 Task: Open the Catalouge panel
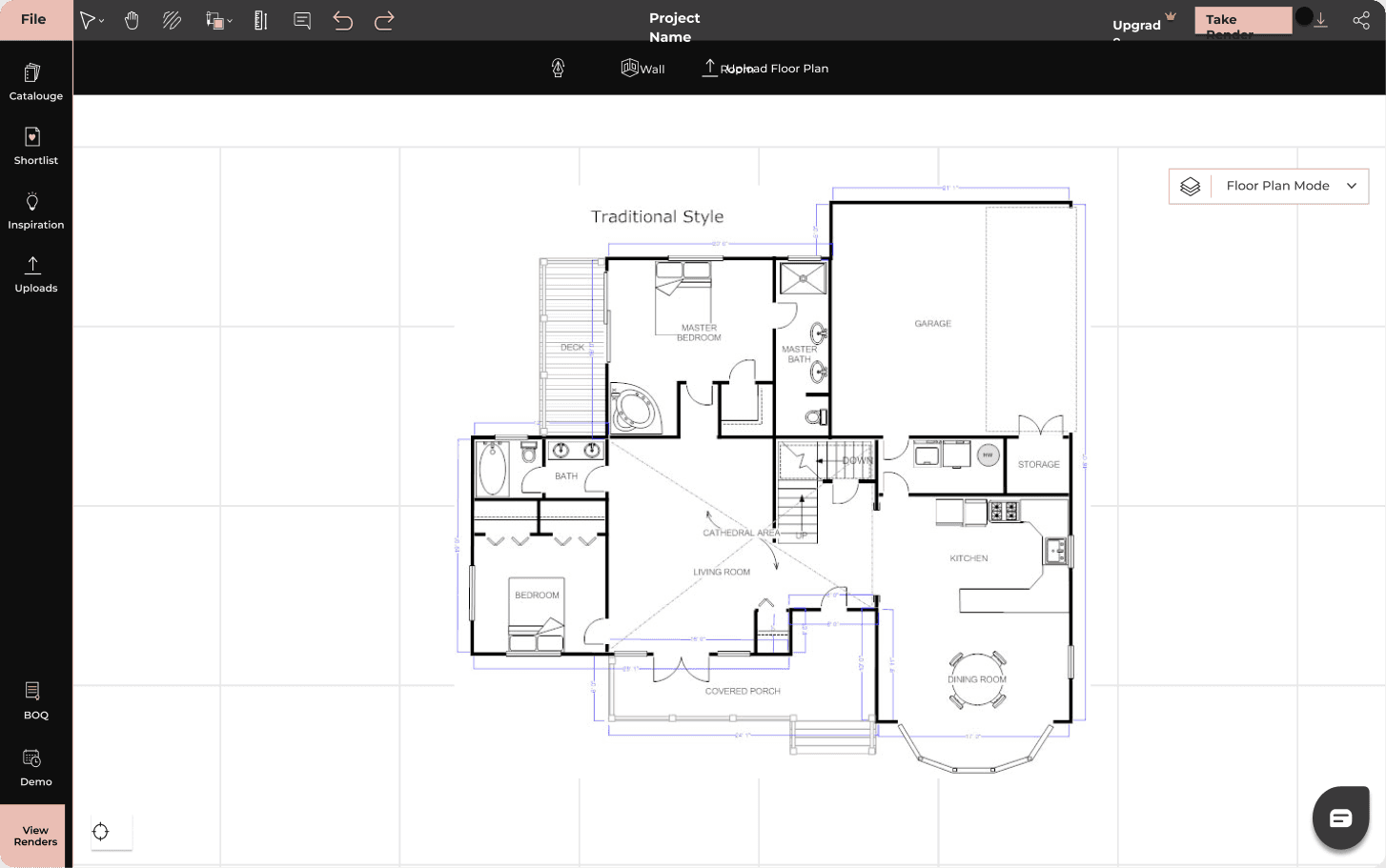click(36, 82)
